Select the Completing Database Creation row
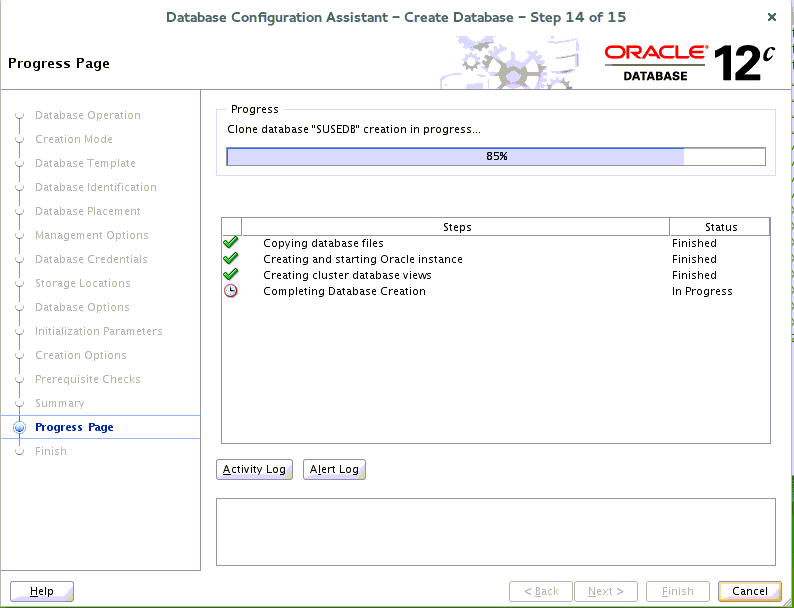Image resolution: width=794 pixels, height=608 pixels. click(344, 291)
